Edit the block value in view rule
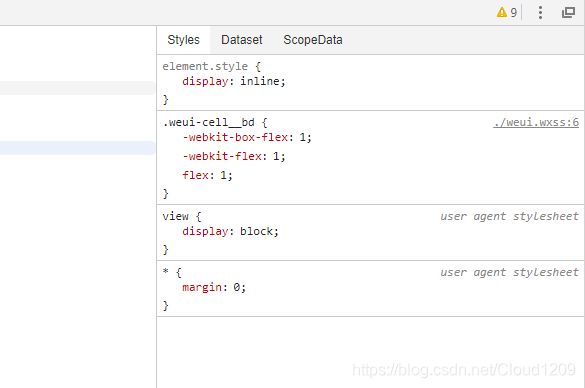 coord(256,231)
